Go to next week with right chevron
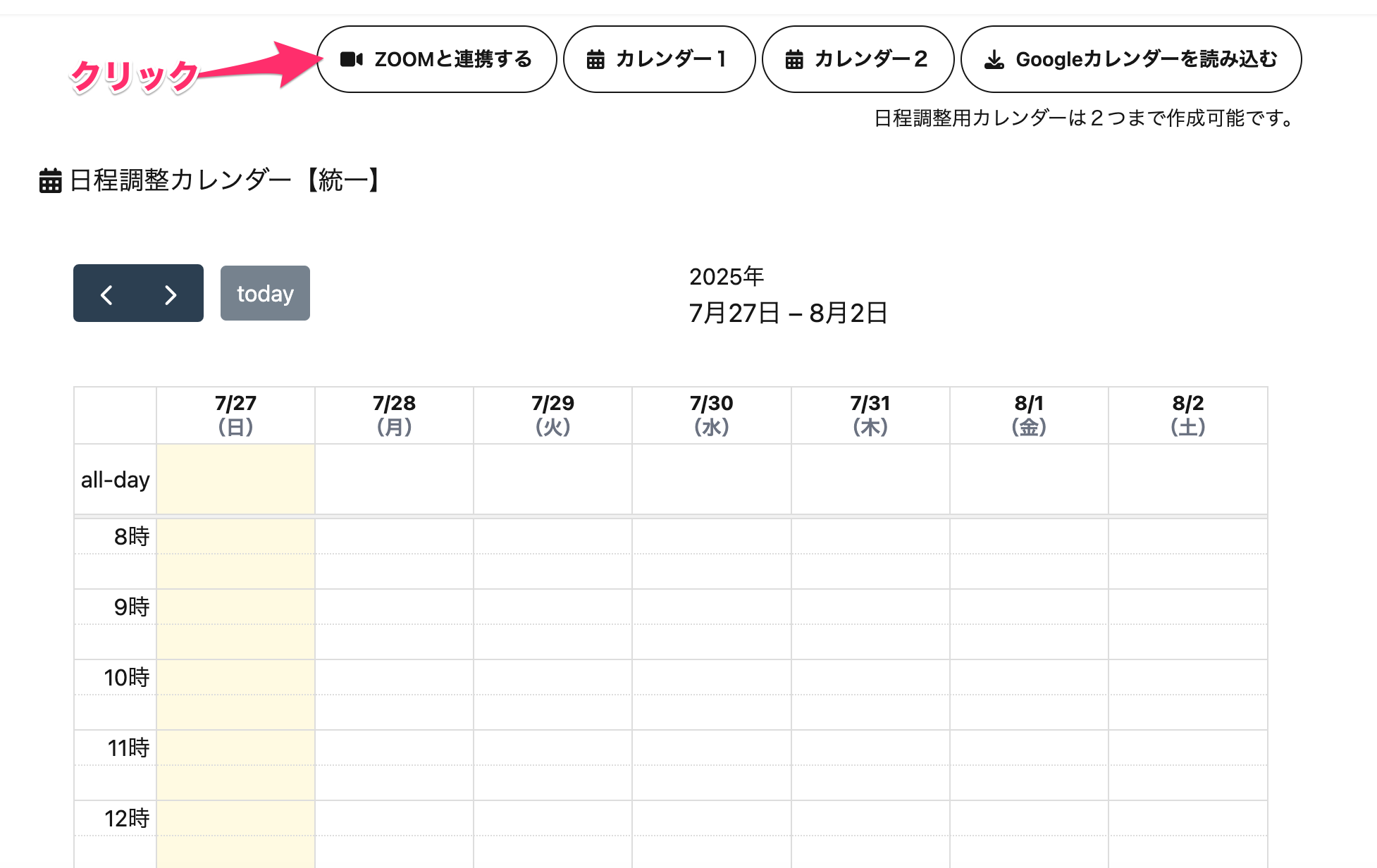The image size is (1377, 868). click(x=171, y=294)
